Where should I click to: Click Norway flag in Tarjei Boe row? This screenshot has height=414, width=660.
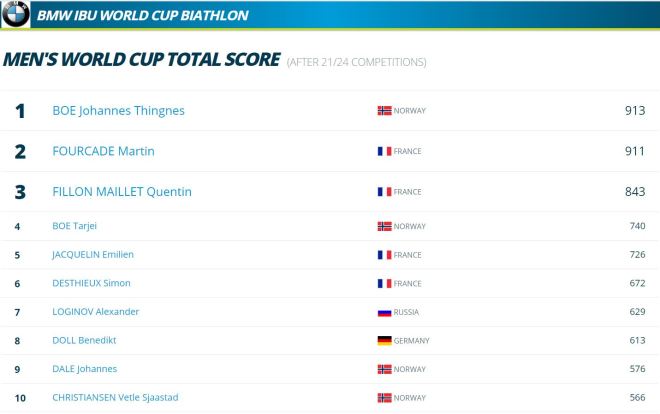[384, 227]
